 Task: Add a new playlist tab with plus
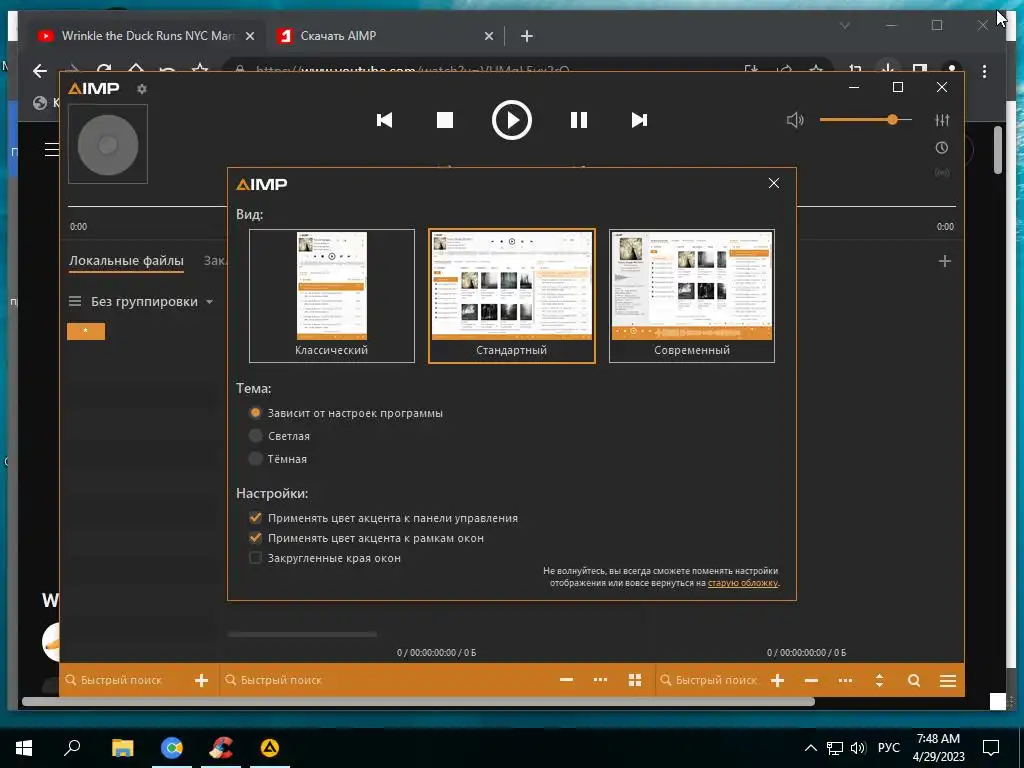point(944,261)
